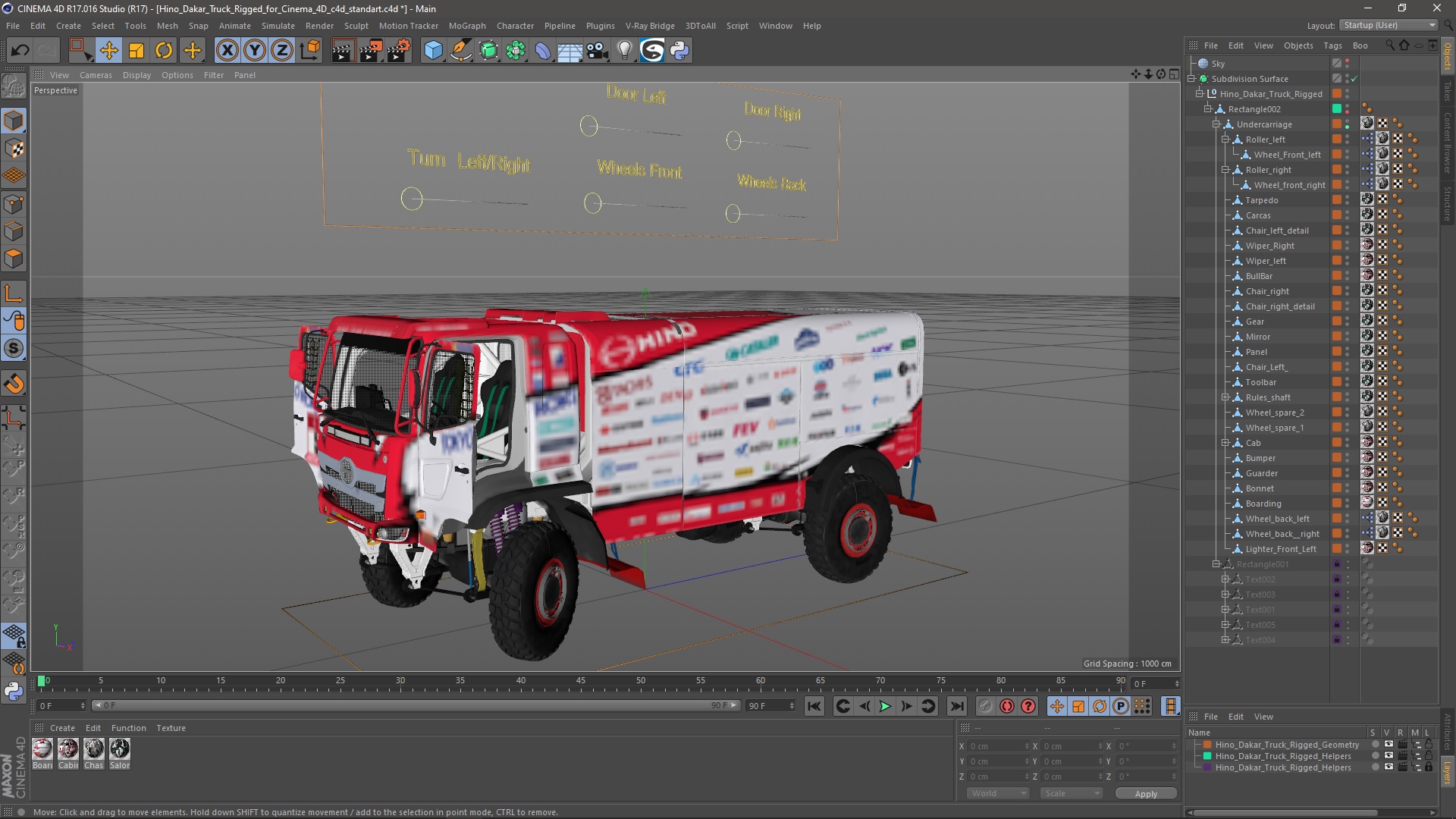Open the Simulate menu
The width and height of the screenshot is (1456, 819).
(x=278, y=26)
